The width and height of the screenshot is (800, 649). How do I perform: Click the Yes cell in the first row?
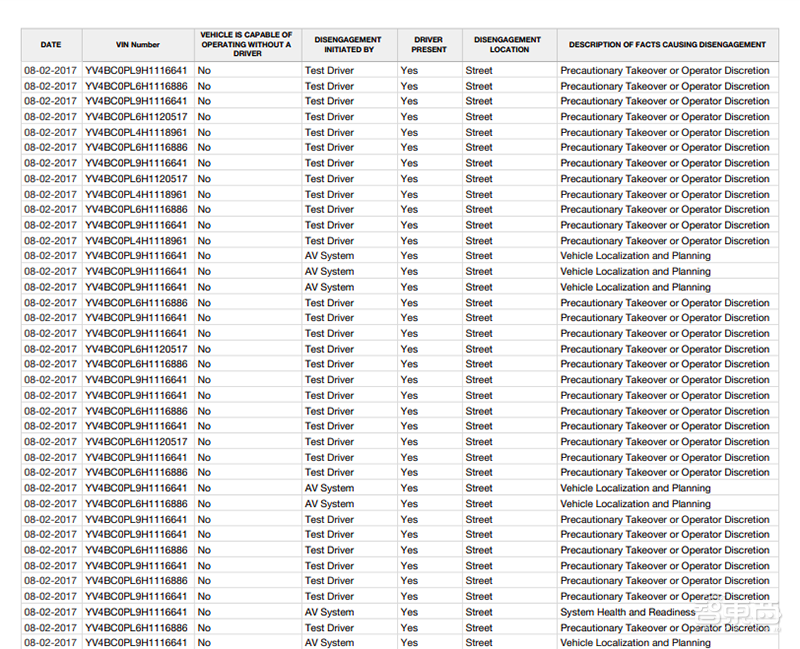tap(409, 71)
